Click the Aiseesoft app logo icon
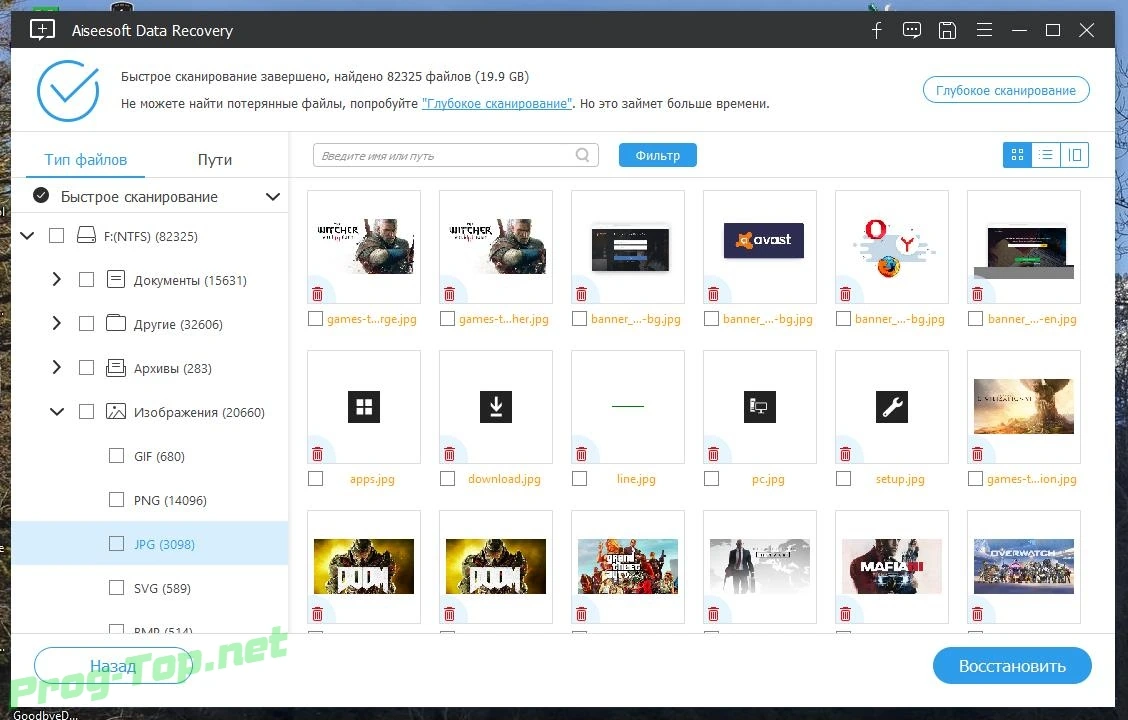Viewport: 1128px width, 720px height. 42,30
